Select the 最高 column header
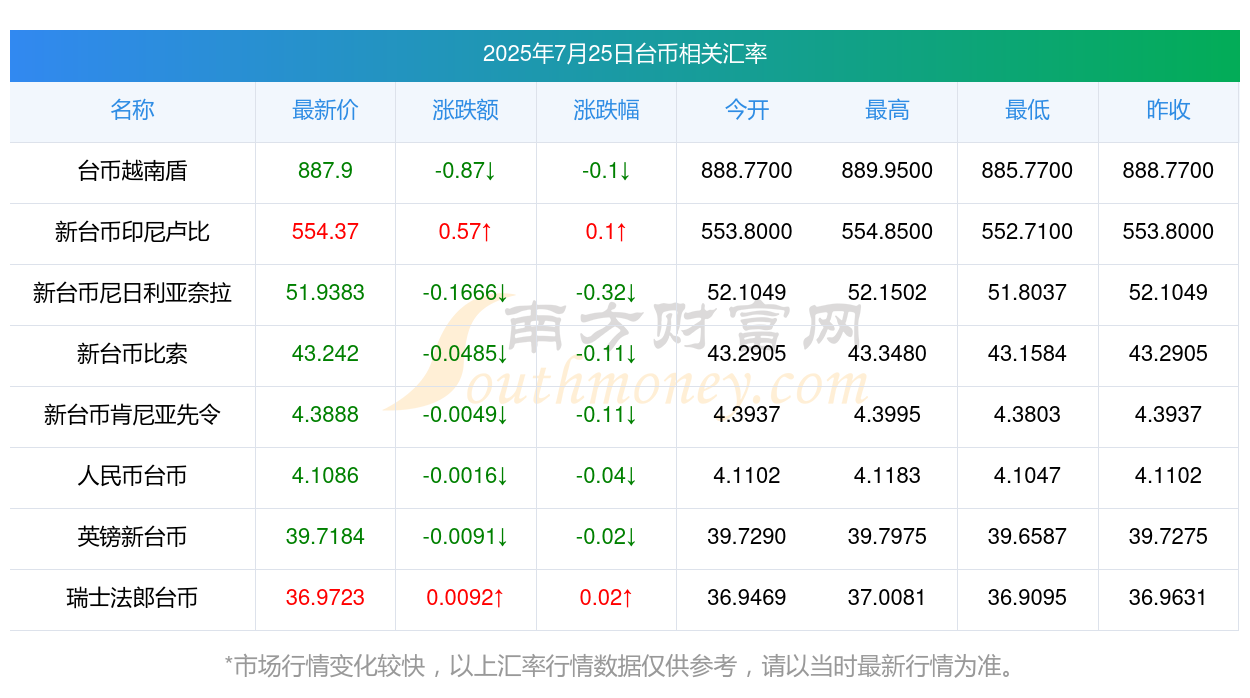The image size is (1250, 698). tap(887, 110)
